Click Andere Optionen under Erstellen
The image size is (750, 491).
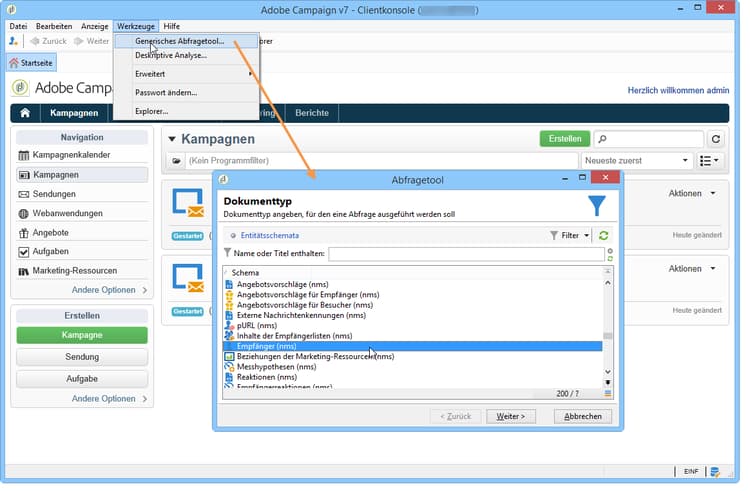point(109,399)
